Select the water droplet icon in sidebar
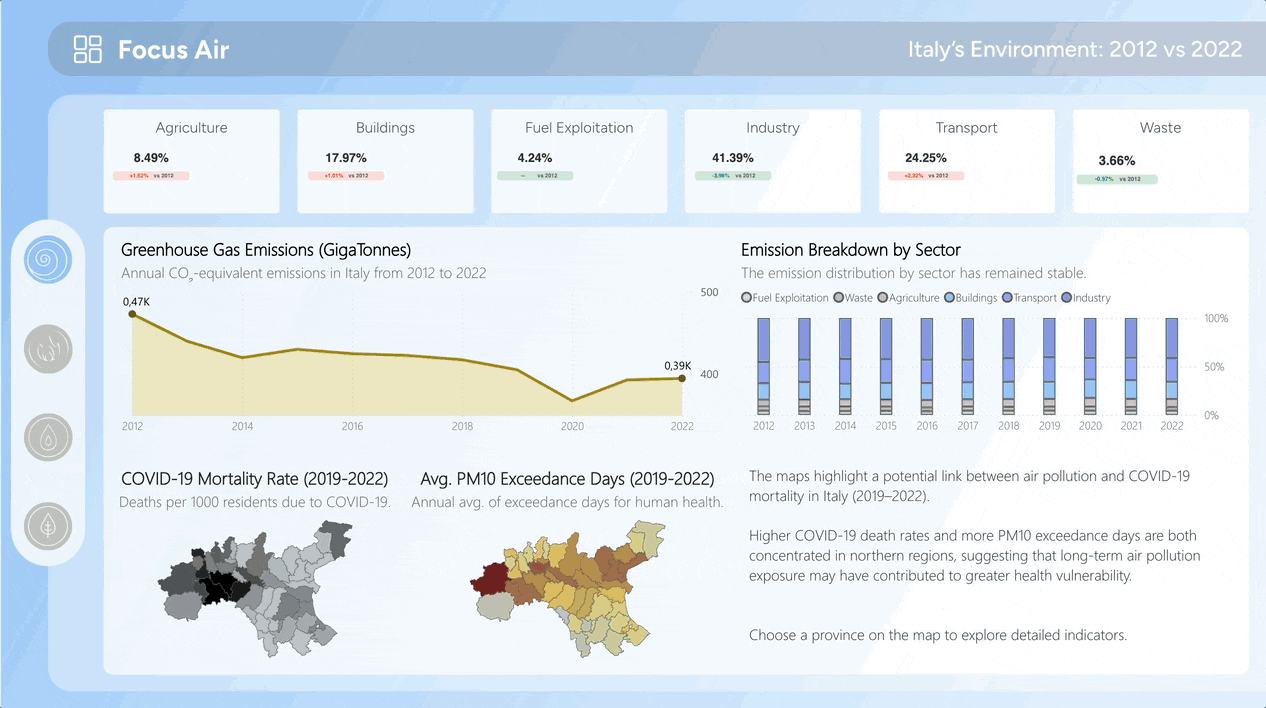 tap(48, 437)
